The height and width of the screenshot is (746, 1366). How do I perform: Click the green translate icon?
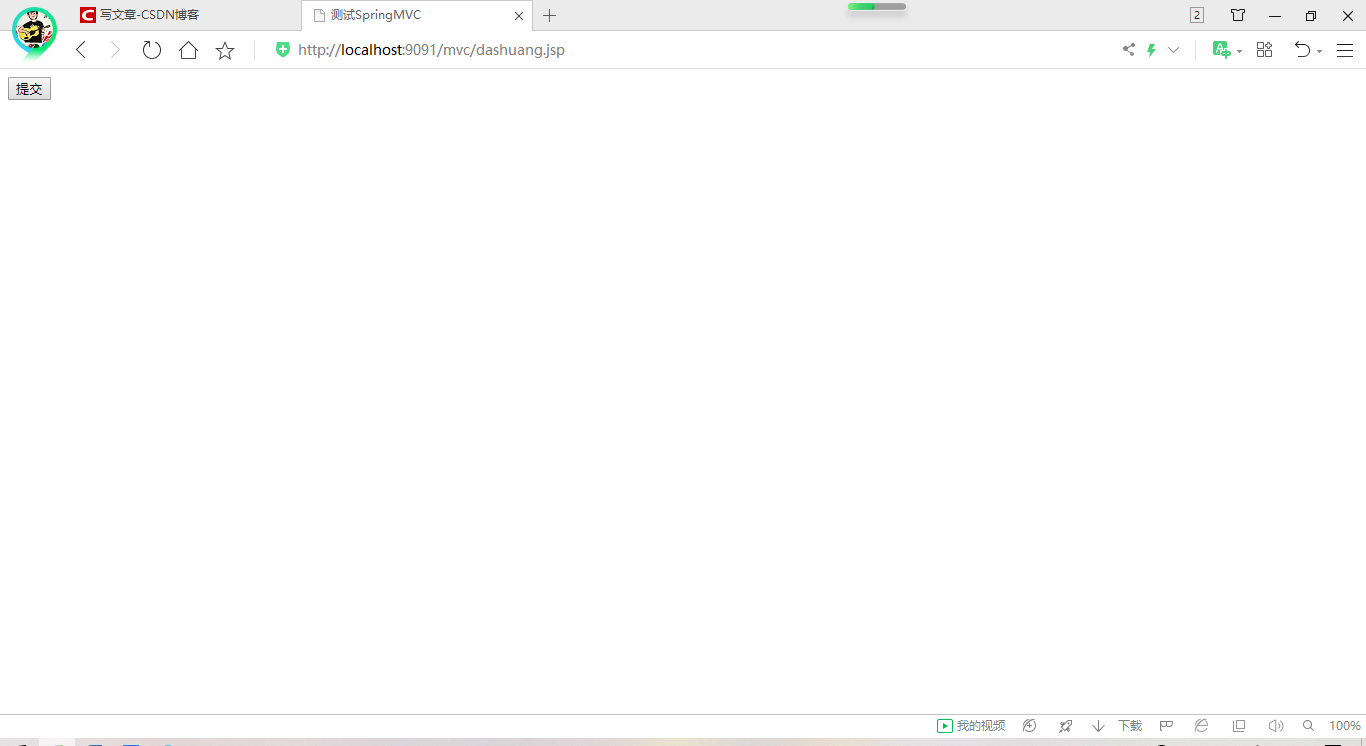1221,50
